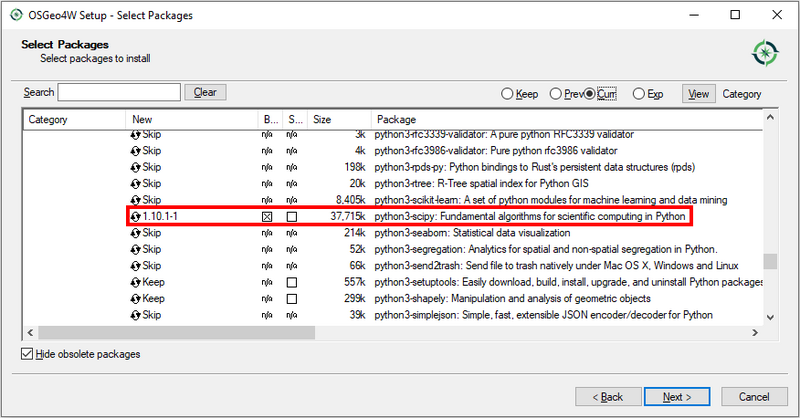800x418 pixels.
Task: Click Skip cycle icon for python3-send2trash
Action: pyautogui.click(x=136, y=266)
